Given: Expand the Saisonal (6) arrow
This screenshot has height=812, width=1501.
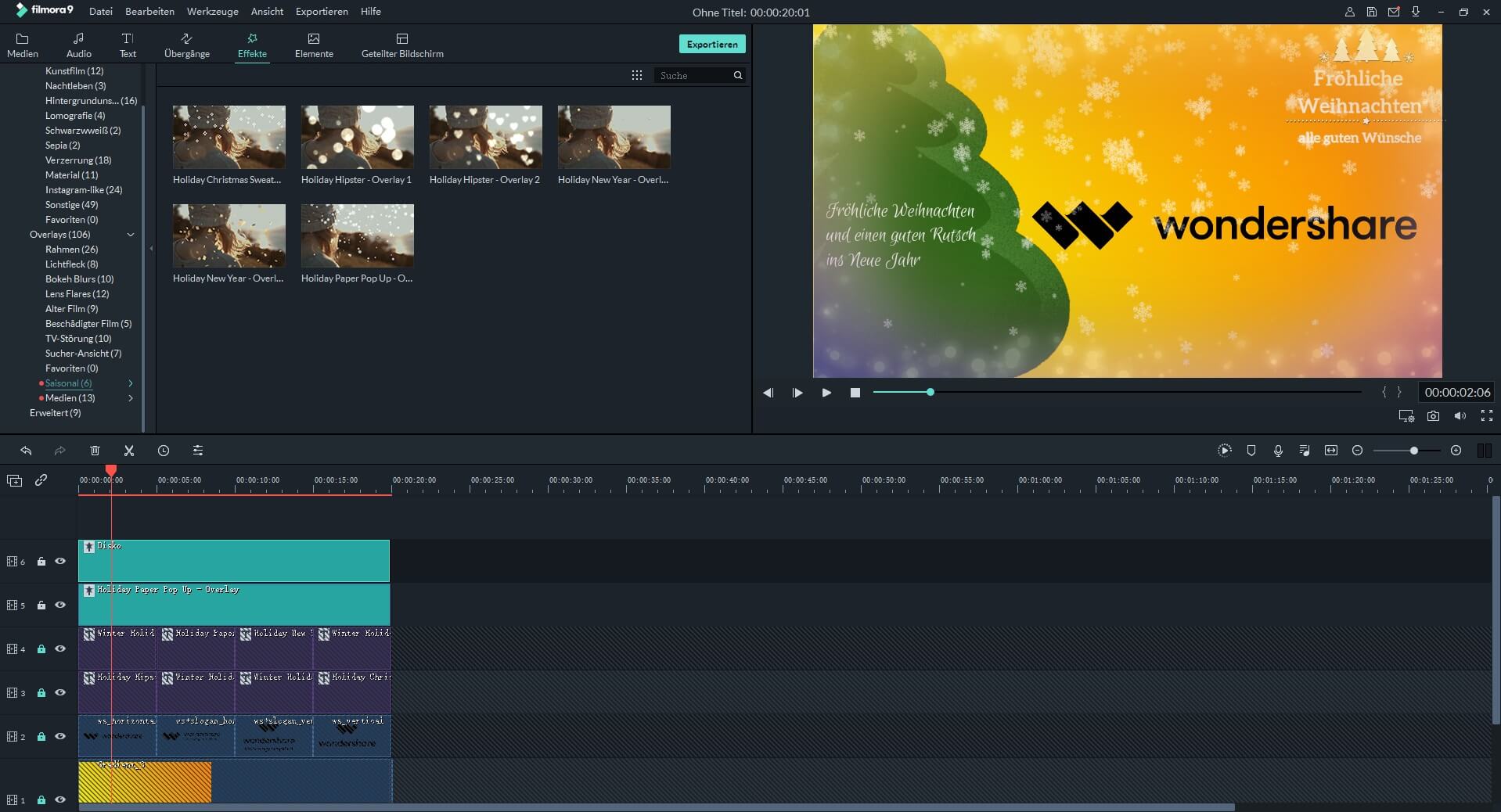Looking at the screenshot, I should point(131,383).
